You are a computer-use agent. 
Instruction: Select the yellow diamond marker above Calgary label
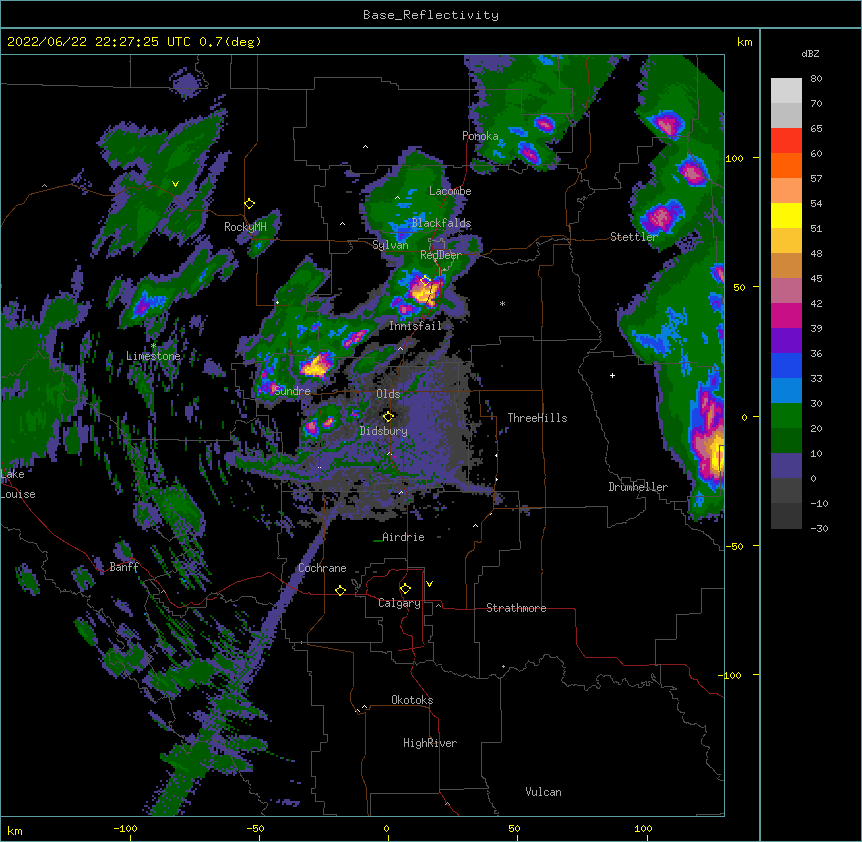(405, 589)
